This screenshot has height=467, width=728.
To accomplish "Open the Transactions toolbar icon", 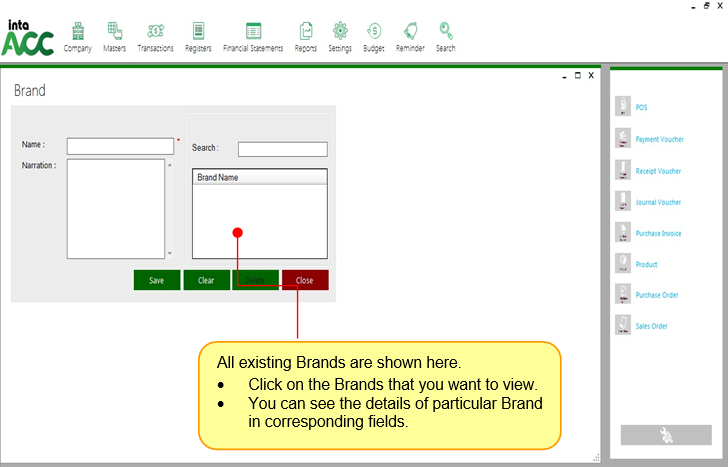I will point(155,32).
